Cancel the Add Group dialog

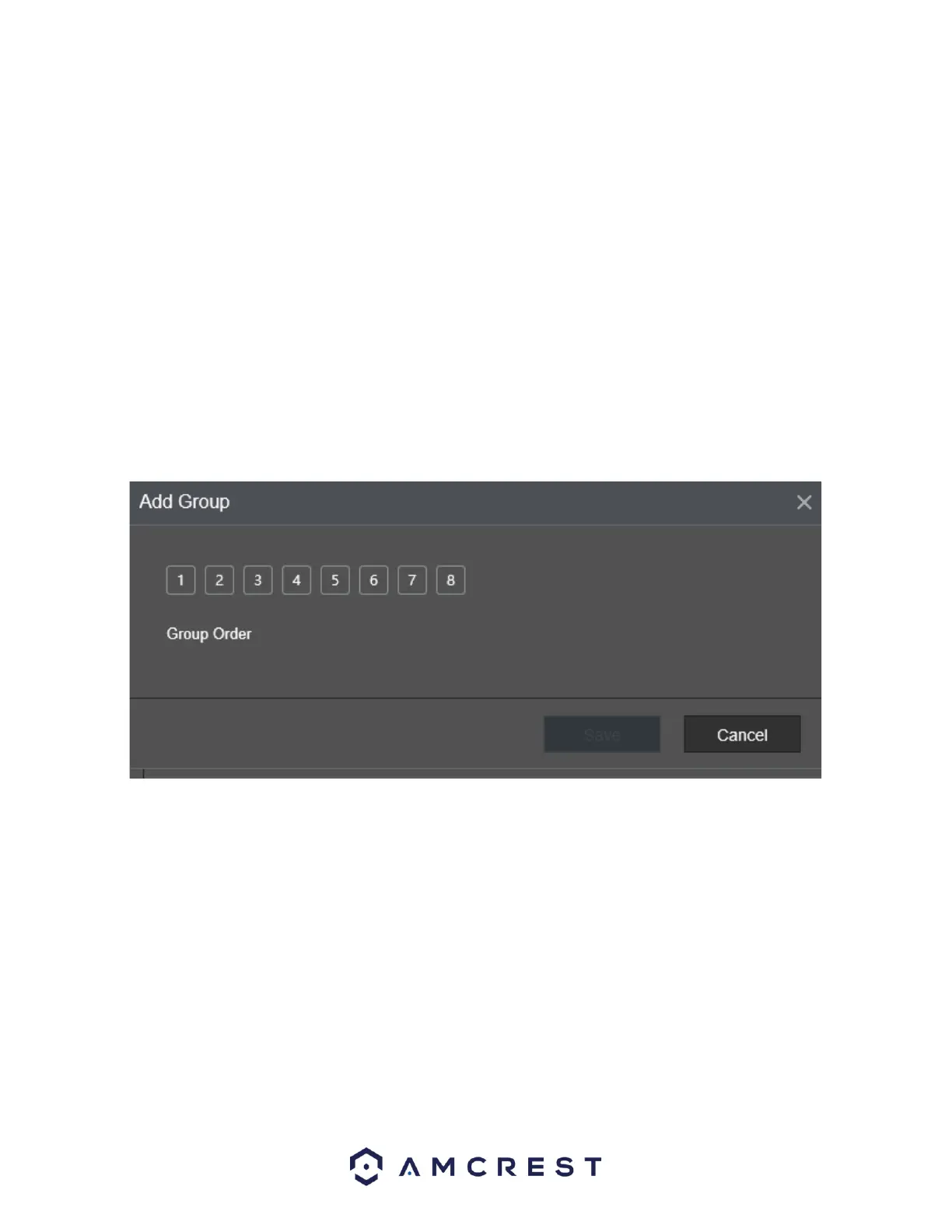coord(742,734)
